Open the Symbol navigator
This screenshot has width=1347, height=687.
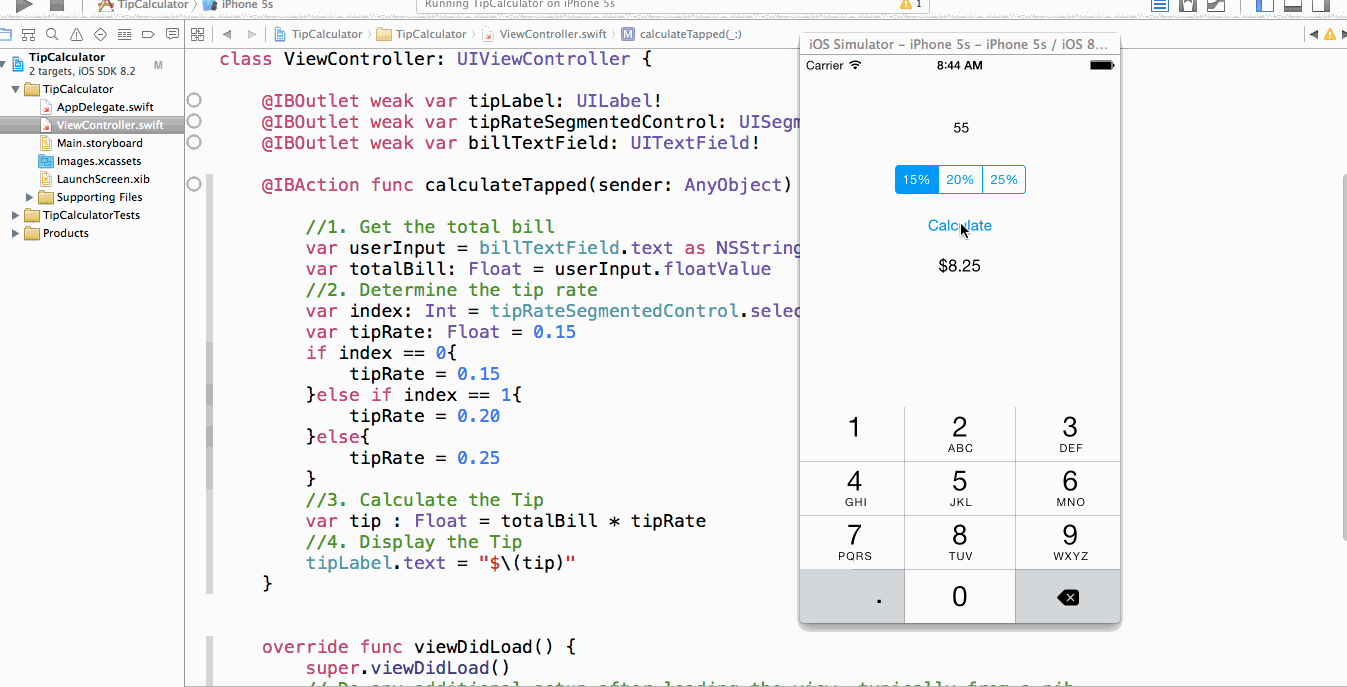pyautogui.click(x=30, y=35)
